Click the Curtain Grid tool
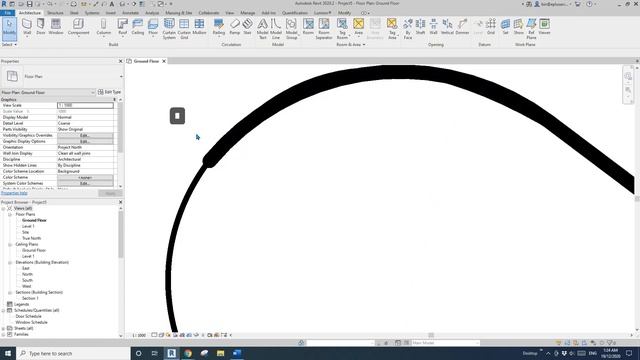The image size is (640, 360). 184,29
